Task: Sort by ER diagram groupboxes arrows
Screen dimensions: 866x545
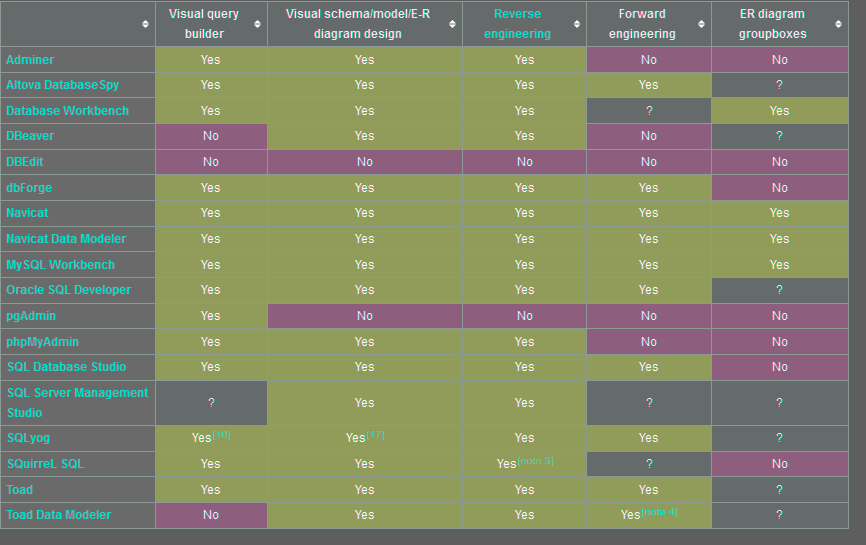Action: [838, 24]
